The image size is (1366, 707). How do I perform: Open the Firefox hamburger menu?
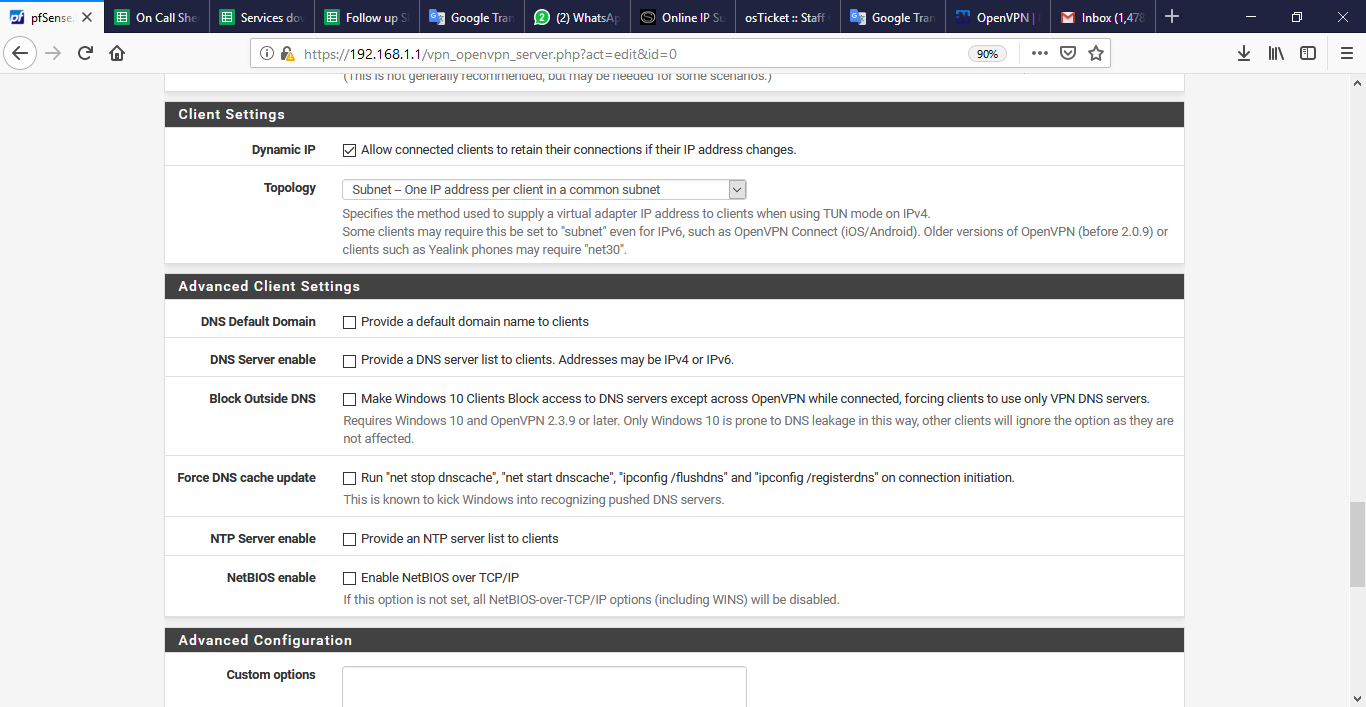point(1346,53)
